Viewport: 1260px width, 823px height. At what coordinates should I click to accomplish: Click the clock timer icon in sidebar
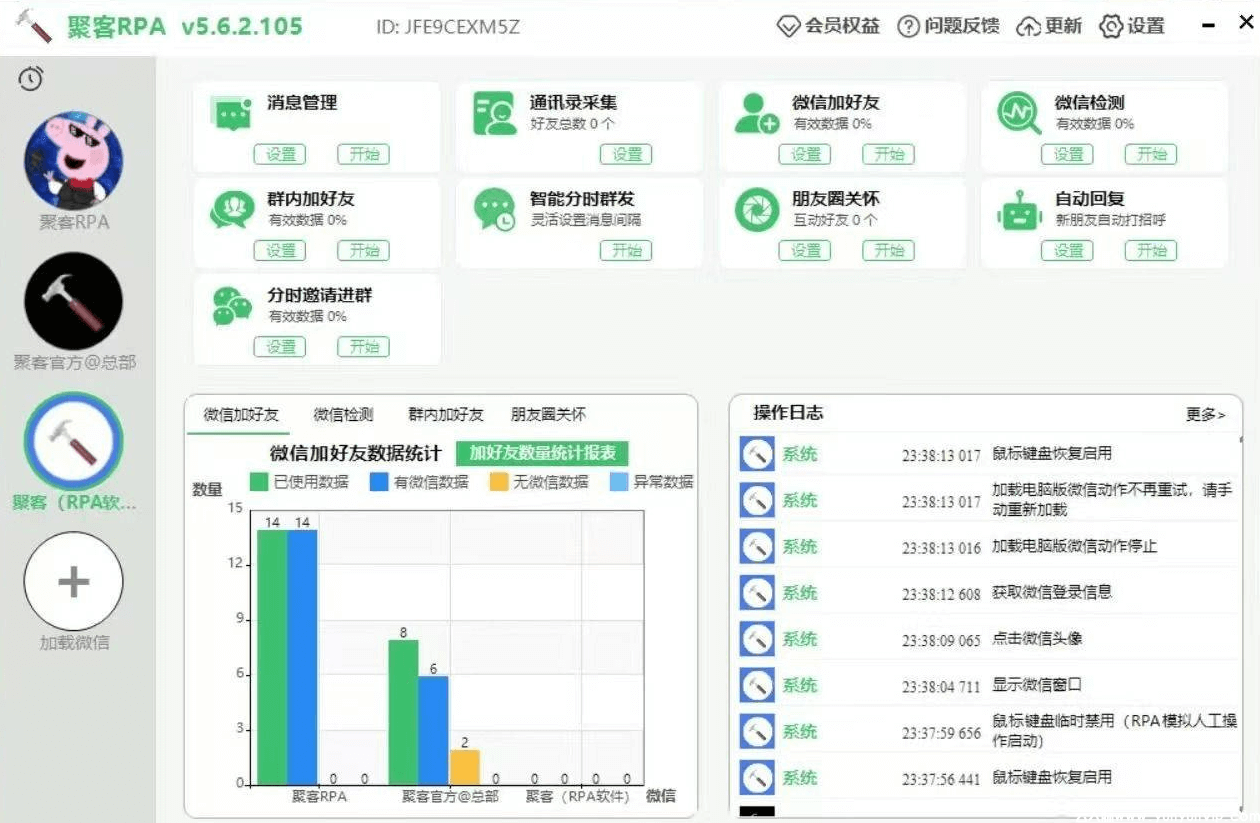point(31,79)
